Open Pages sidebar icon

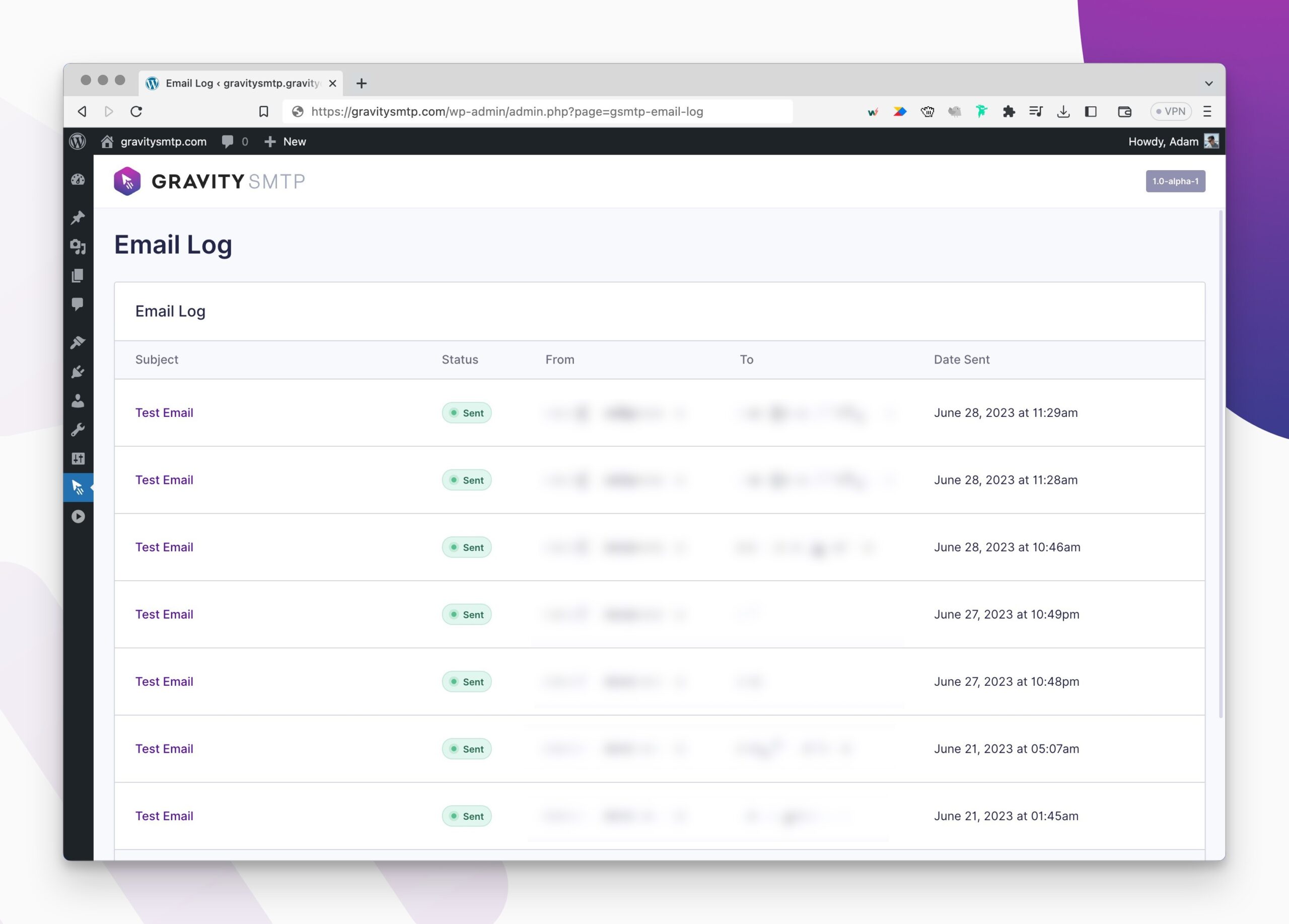click(78, 275)
